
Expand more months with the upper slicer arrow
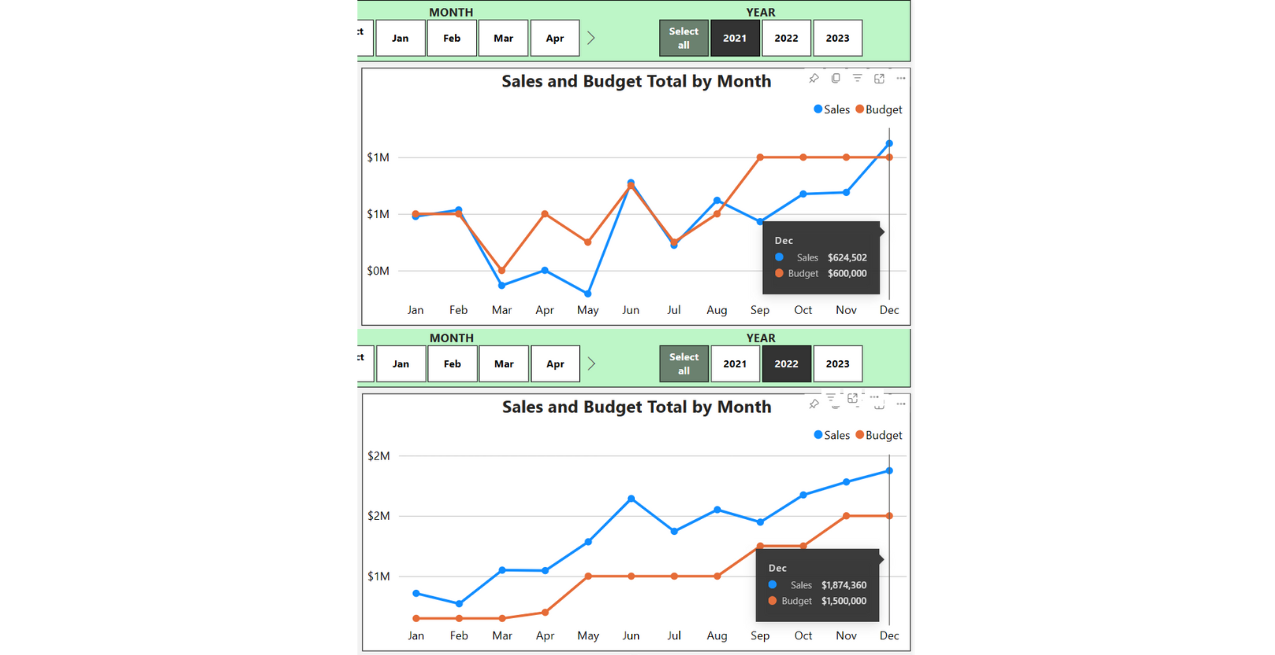click(x=591, y=38)
